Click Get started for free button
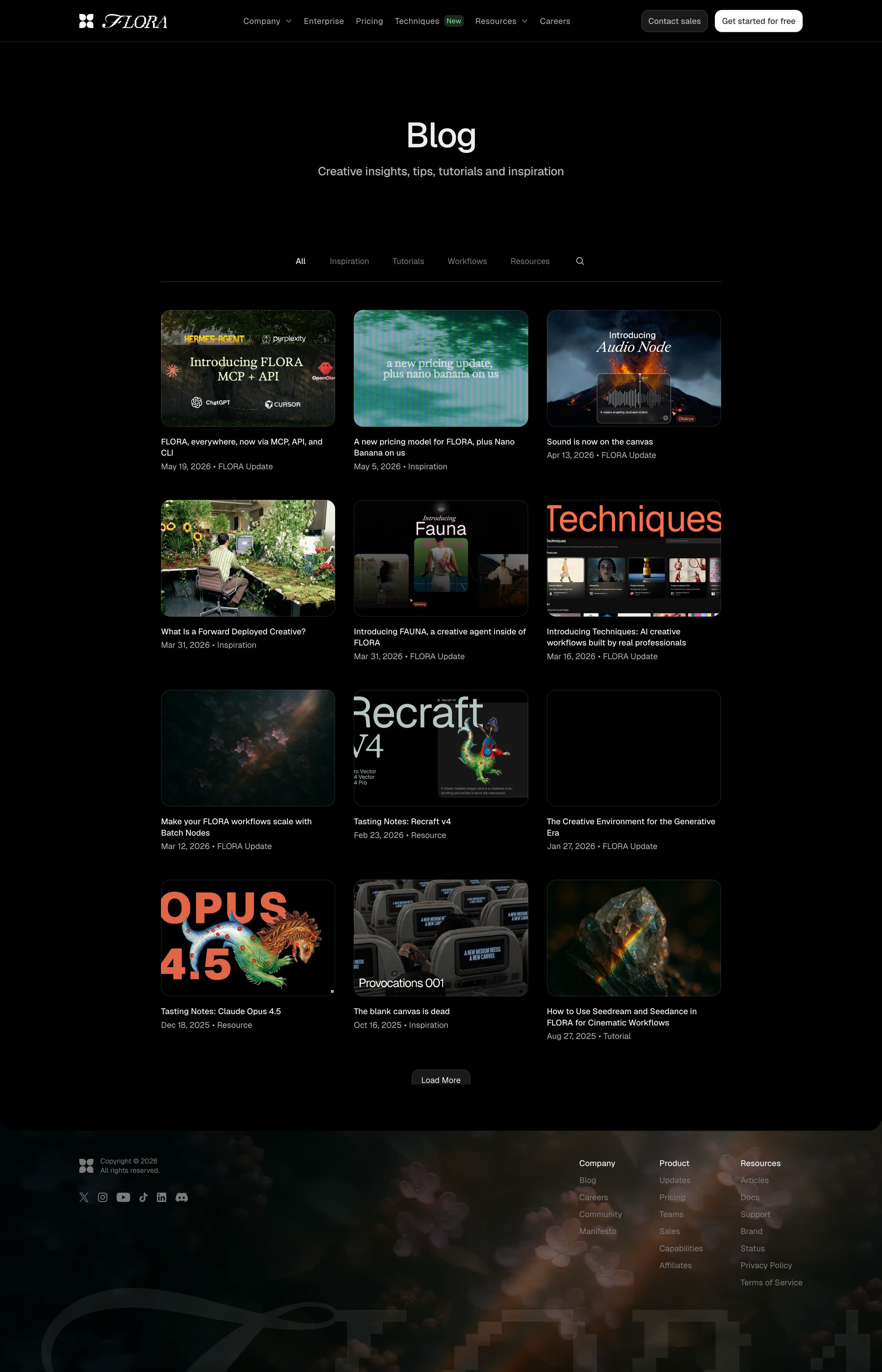This screenshot has height=1372, width=882. [758, 21]
